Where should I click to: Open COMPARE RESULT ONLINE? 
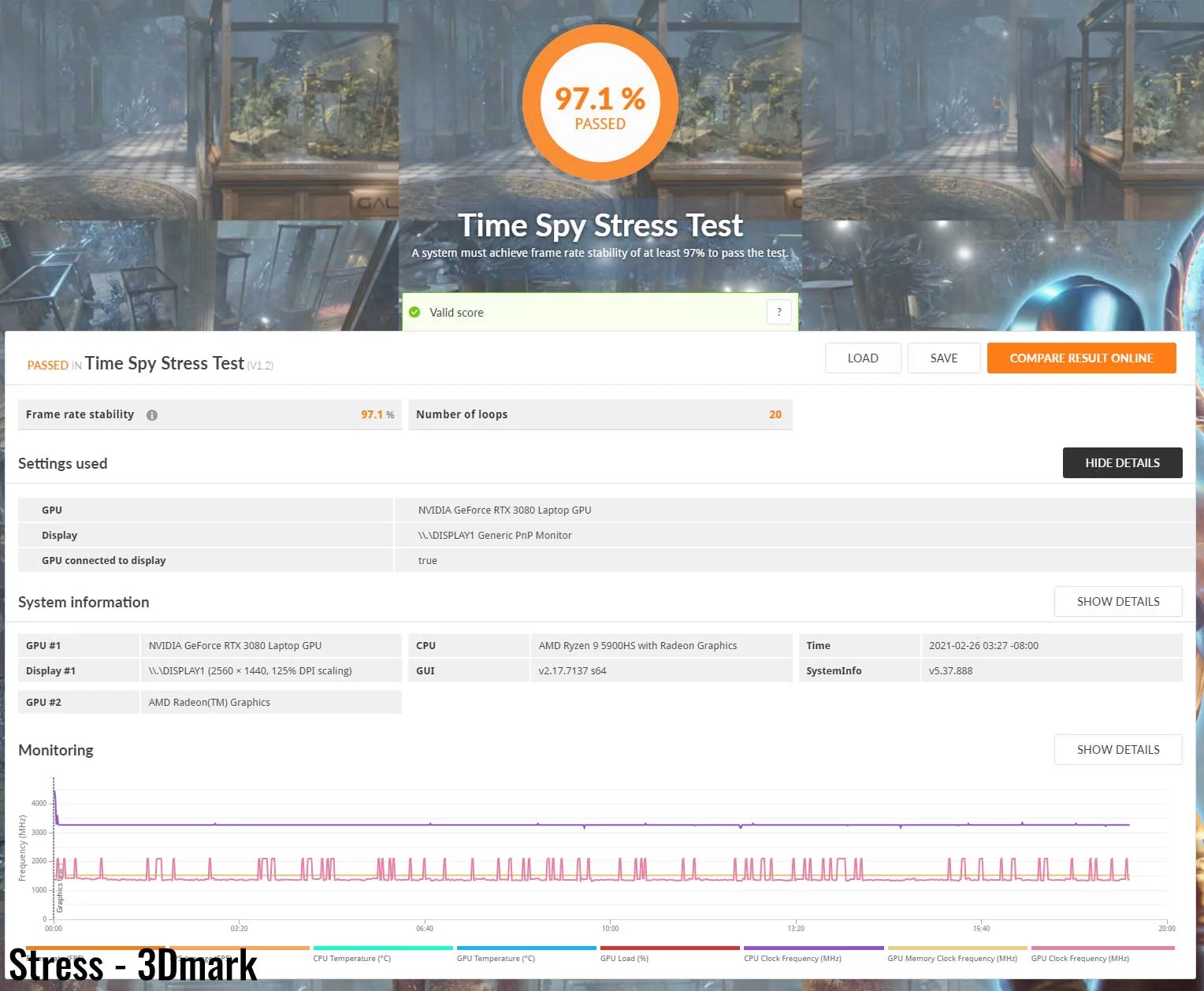point(1081,358)
